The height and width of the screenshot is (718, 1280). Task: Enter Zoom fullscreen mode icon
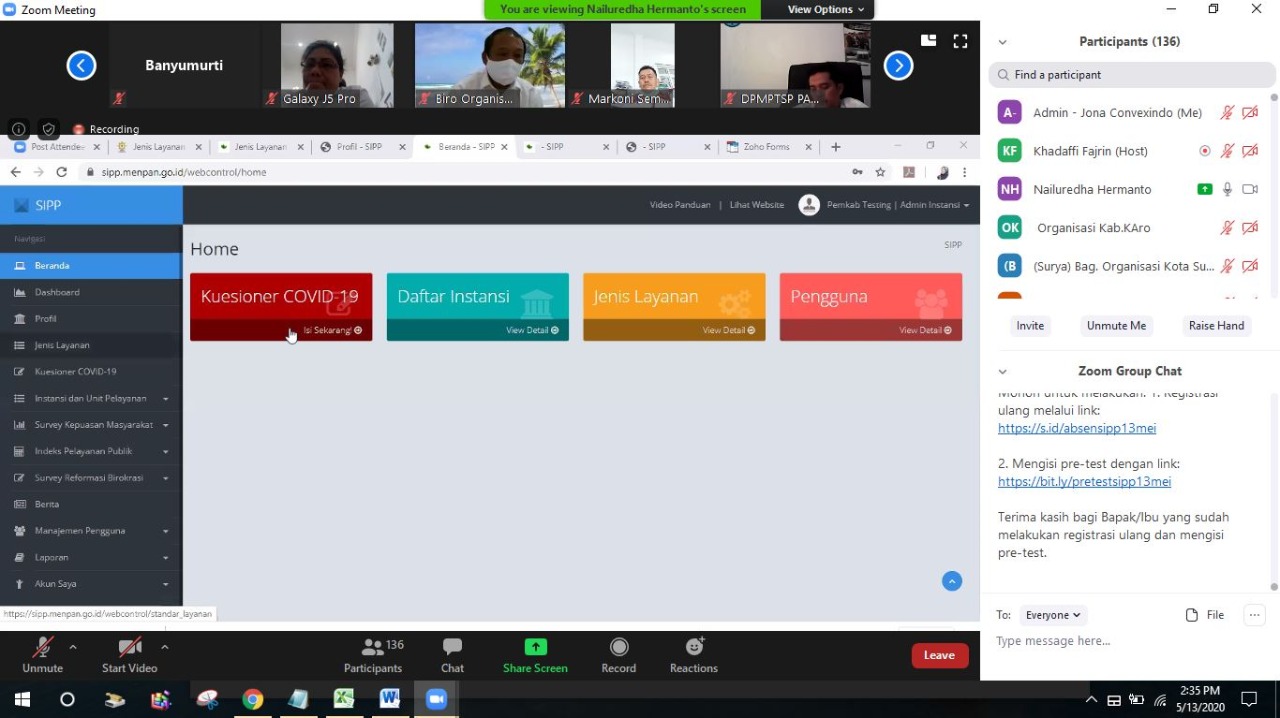(960, 41)
